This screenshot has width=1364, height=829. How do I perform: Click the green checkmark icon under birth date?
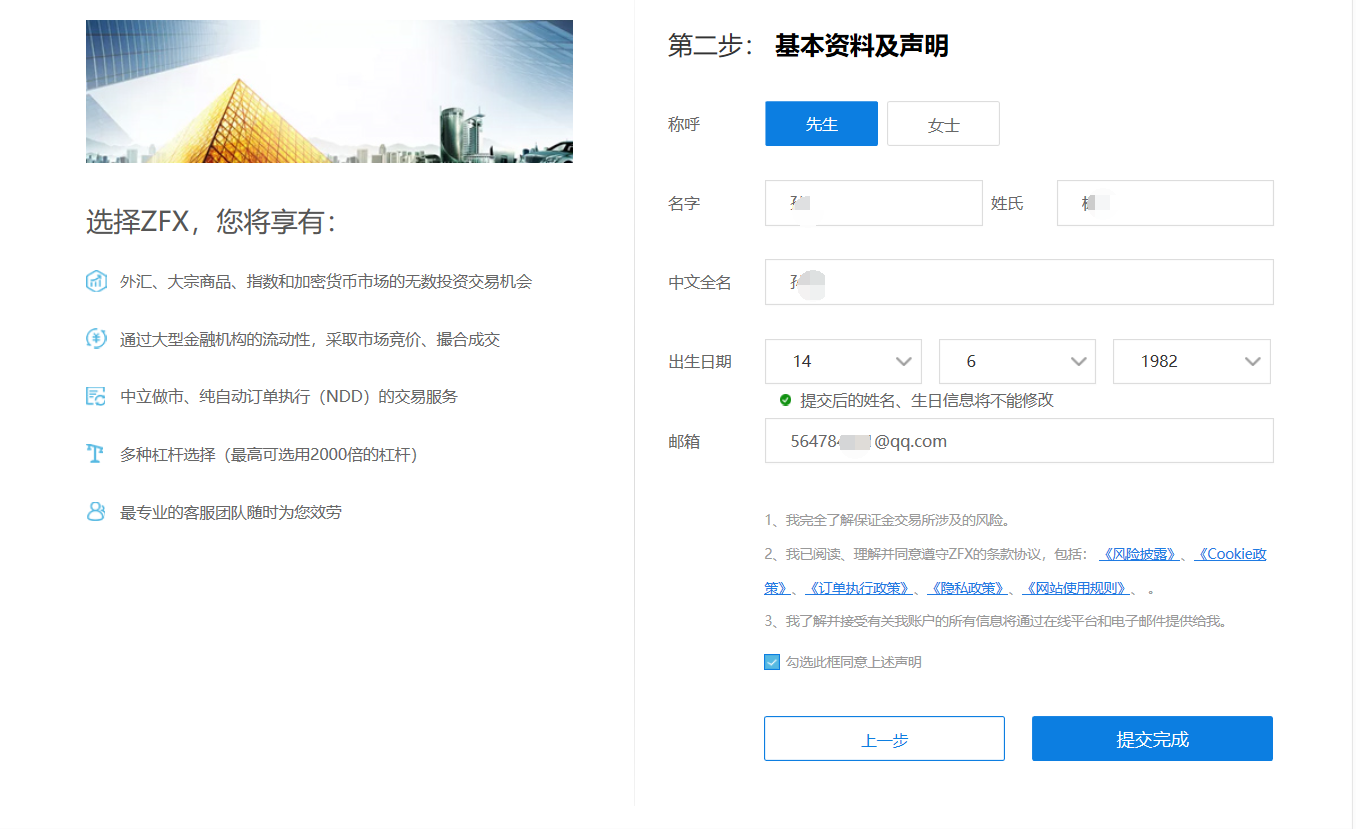tap(785, 400)
